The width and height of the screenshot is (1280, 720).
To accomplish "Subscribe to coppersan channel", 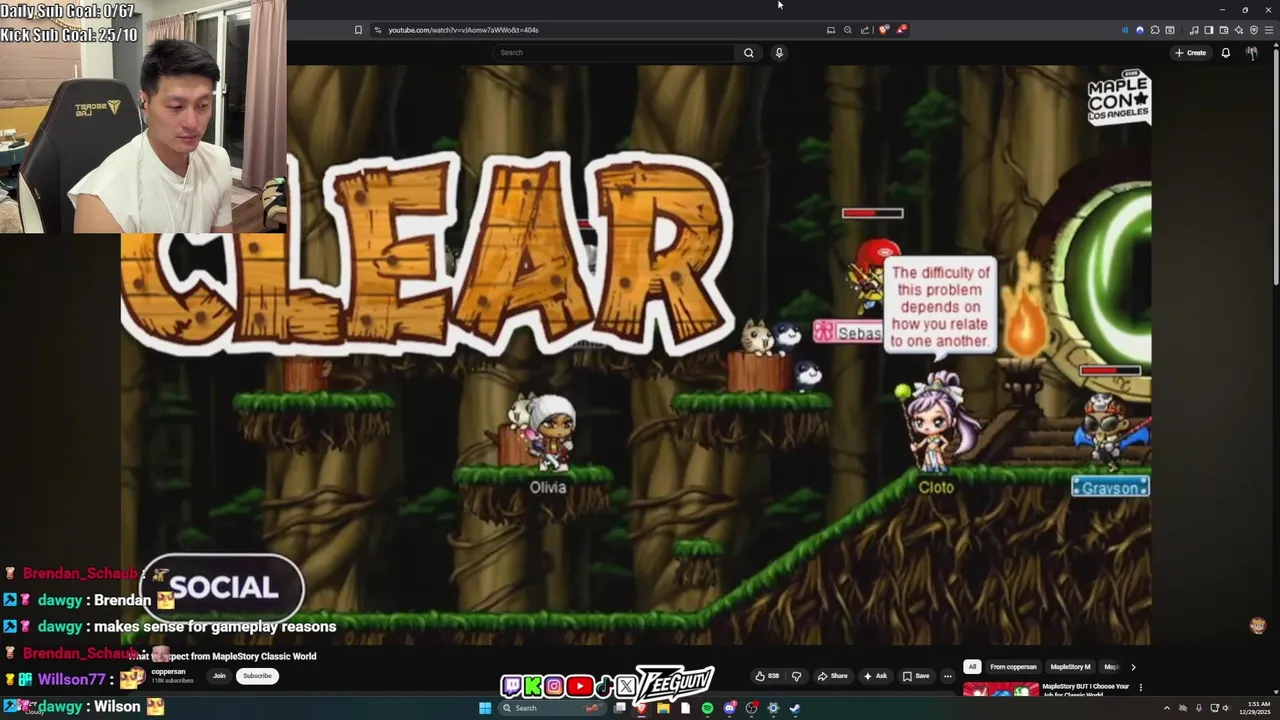I will tap(257, 676).
